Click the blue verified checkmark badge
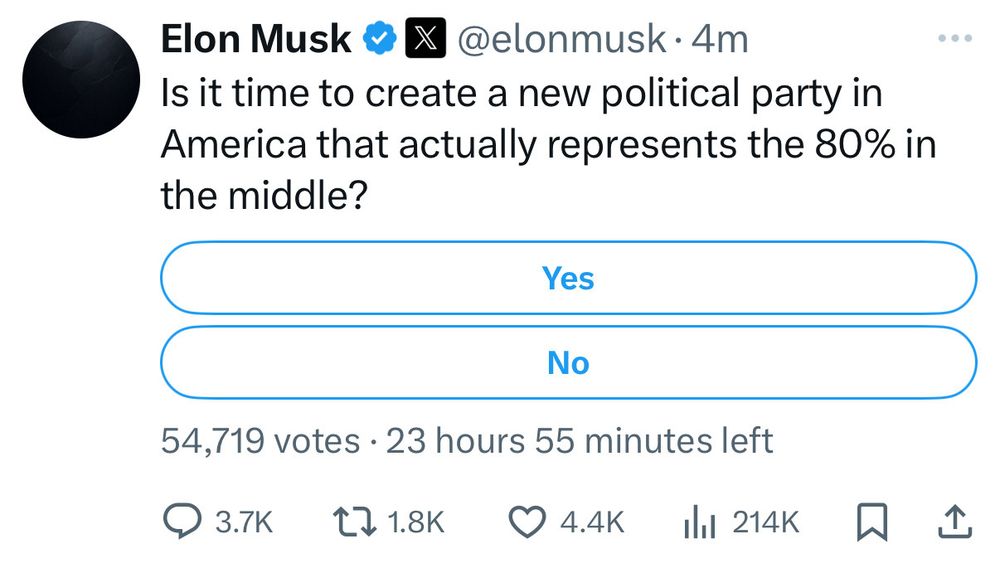The height and width of the screenshot is (563, 1000). click(380, 39)
